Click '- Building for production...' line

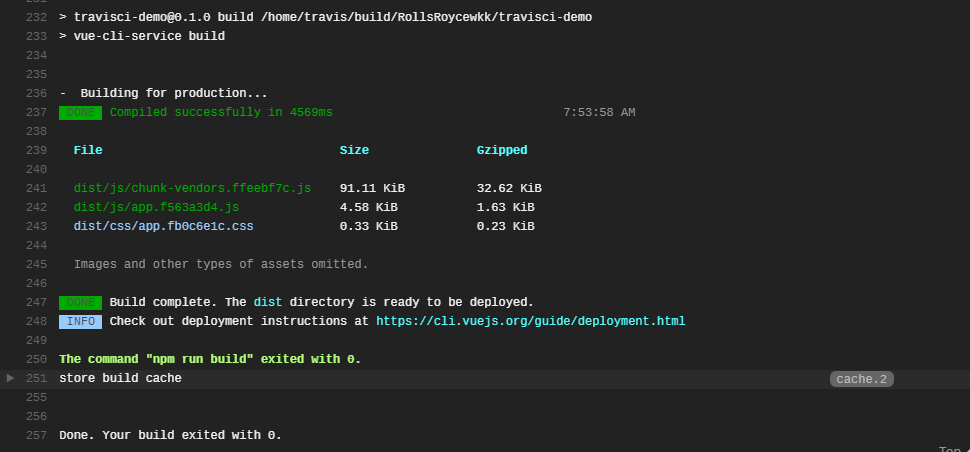point(163,93)
